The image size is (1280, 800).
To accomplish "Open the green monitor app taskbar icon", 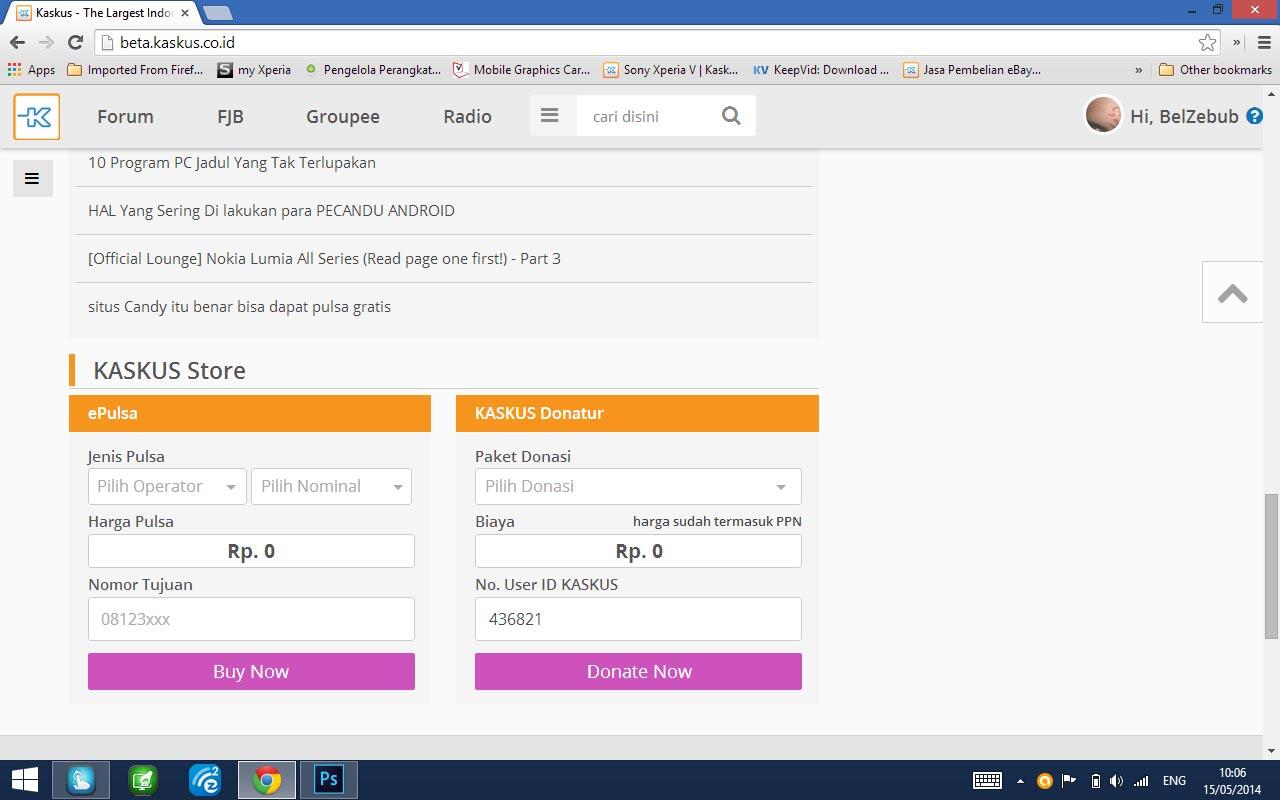I will (143, 780).
